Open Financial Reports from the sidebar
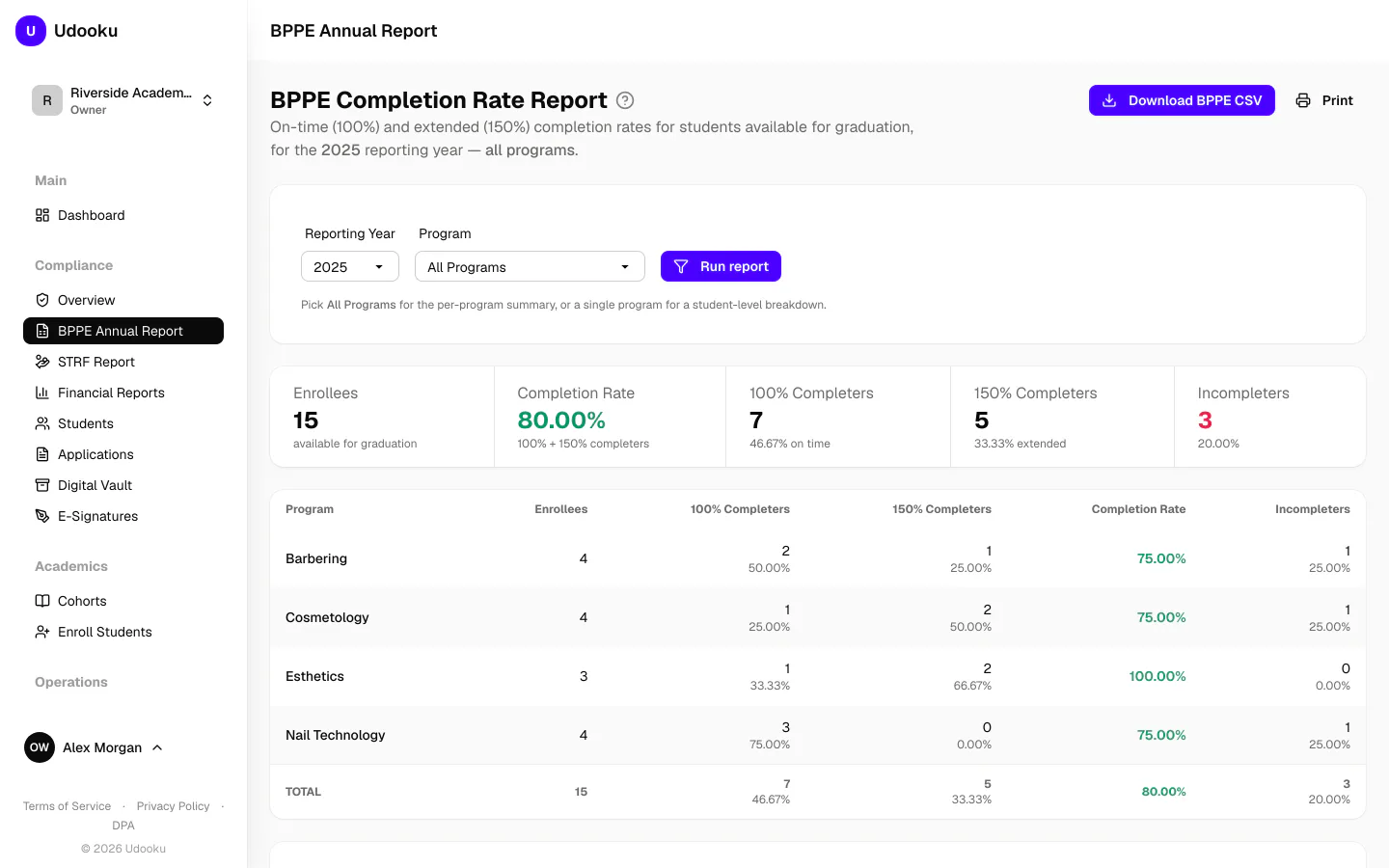This screenshot has width=1389, height=868. pyautogui.click(x=123, y=393)
